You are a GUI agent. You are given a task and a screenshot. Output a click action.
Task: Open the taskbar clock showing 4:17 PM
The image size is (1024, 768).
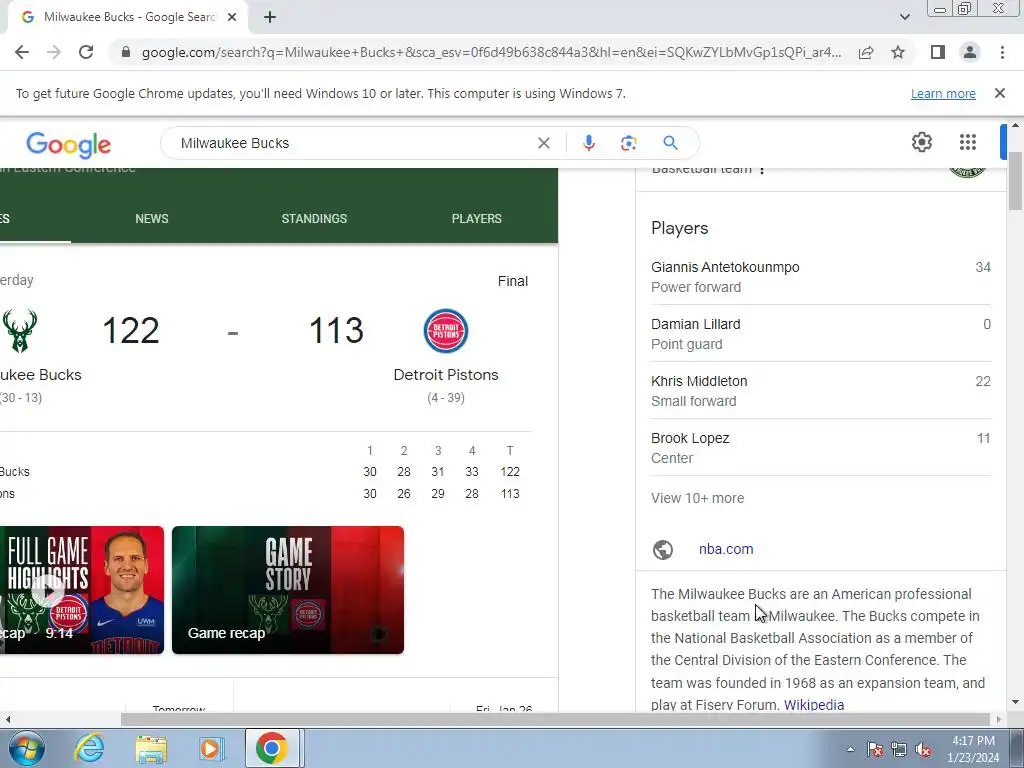coord(973,749)
